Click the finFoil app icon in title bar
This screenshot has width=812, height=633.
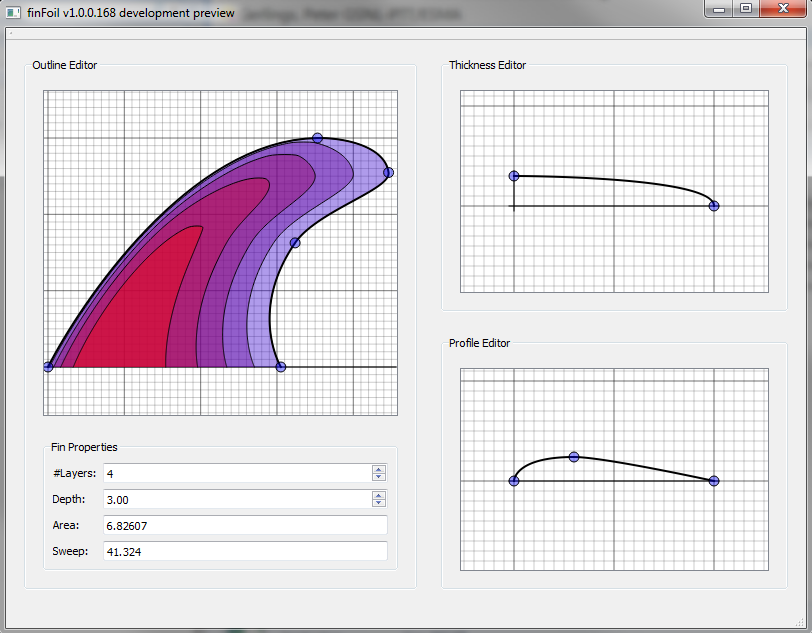[14, 13]
